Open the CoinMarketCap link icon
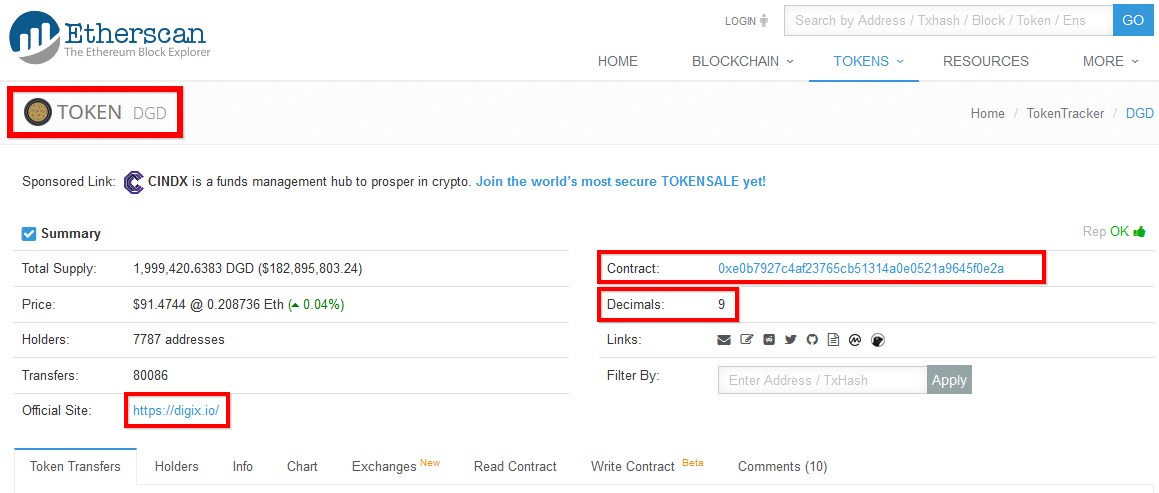Viewport: 1159px width, 493px height. 856,340
